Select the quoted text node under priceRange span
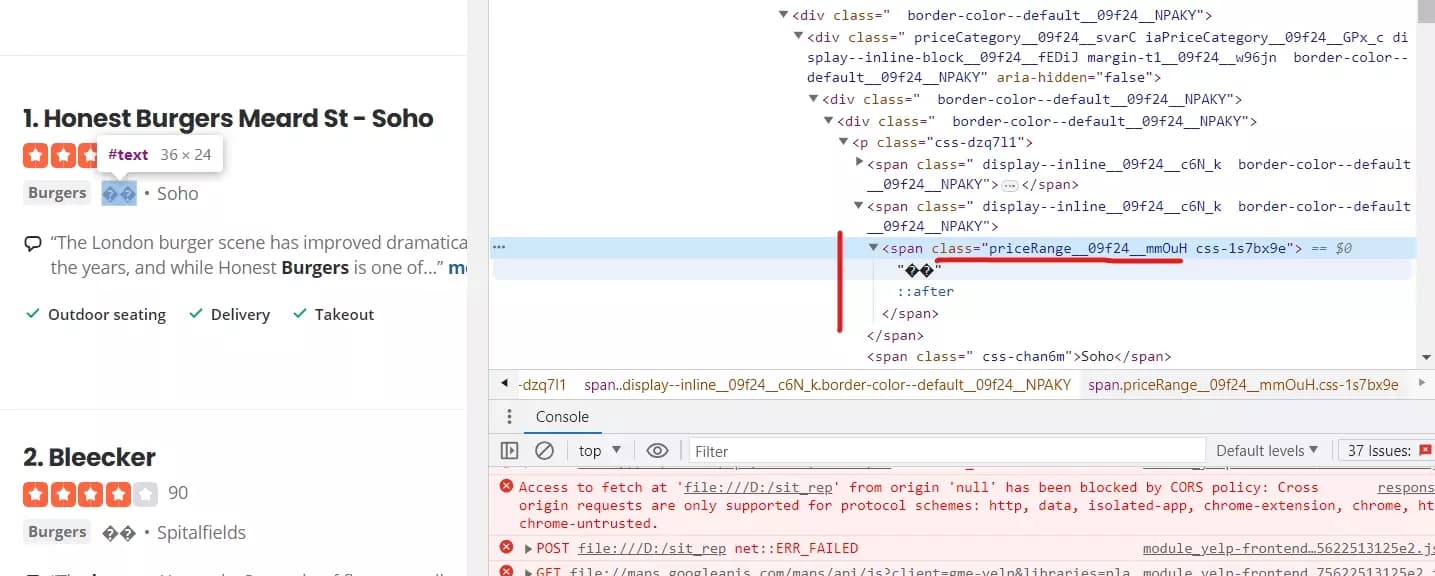 (920, 270)
